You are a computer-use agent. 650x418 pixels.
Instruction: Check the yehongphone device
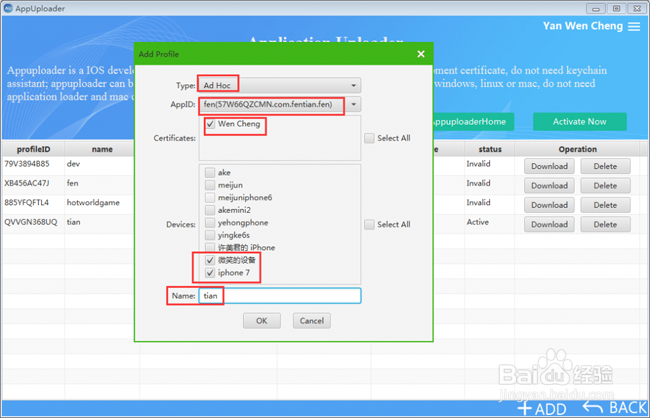pos(210,223)
